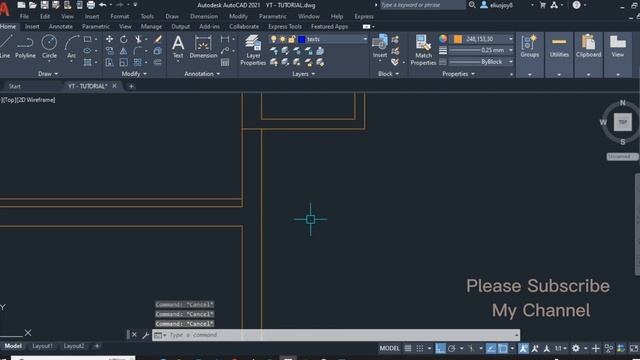Expand the Layers panel
Screen dimensions: 640x360
(304, 74)
